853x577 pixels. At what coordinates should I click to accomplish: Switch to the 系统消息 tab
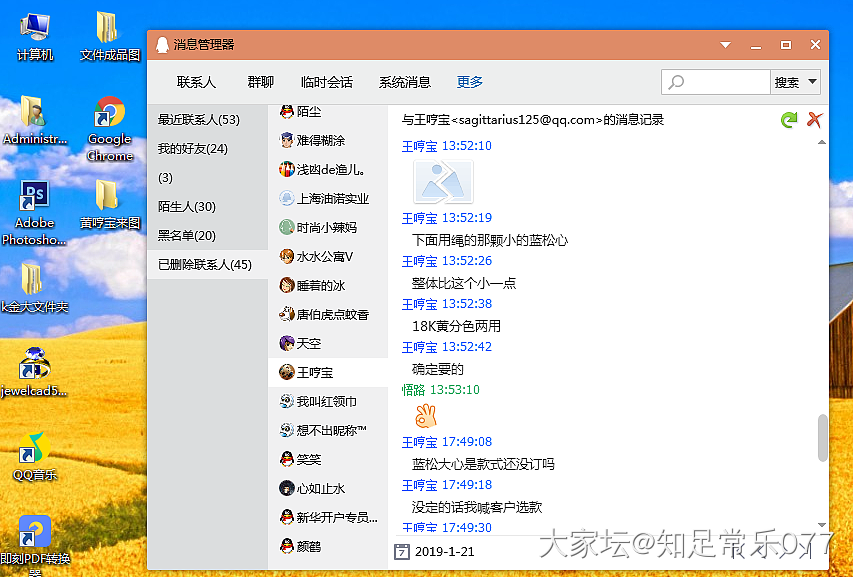(x=404, y=82)
